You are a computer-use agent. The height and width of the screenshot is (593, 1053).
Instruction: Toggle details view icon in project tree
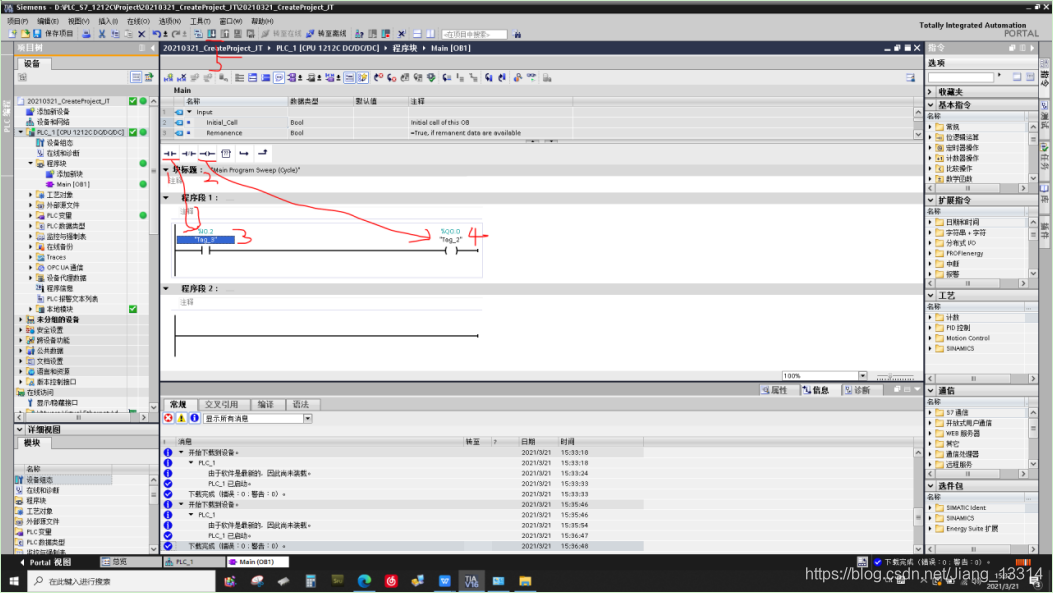point(136,77)
